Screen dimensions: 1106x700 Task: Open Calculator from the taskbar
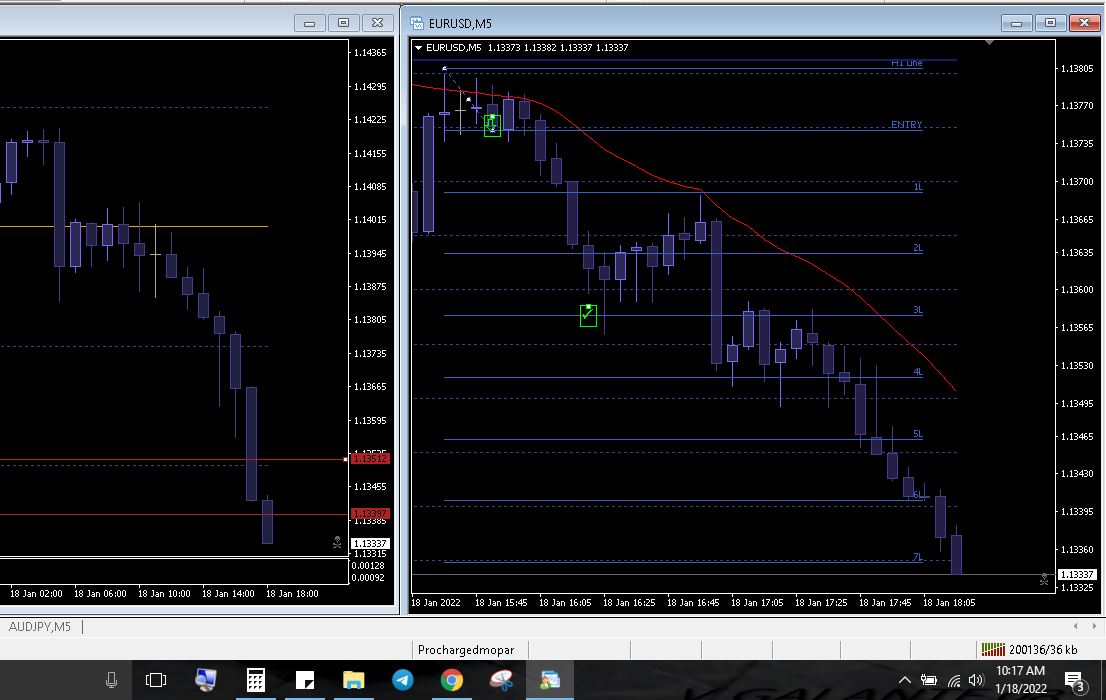[x=255, y=680]
